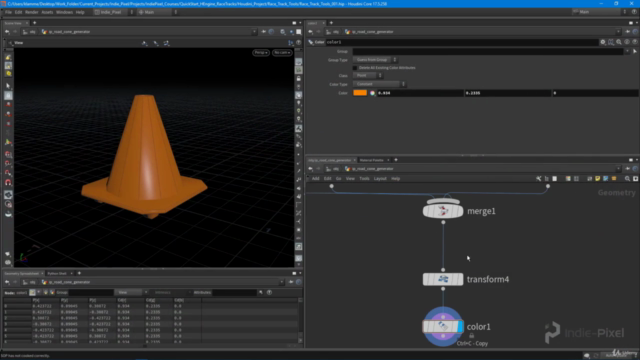Click the Attributes filter field
This screenshot has width=640, height=360.
[x=234, y=292]
